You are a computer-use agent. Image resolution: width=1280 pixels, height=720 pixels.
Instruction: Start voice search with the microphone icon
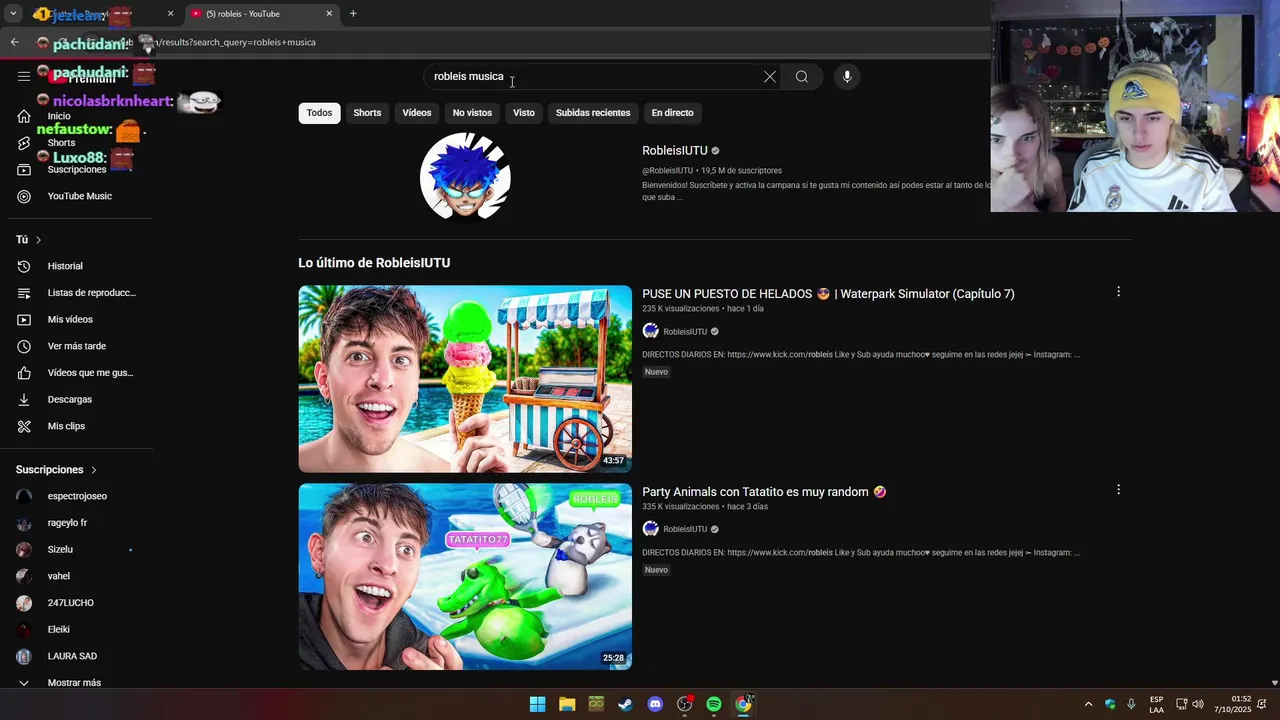847,77
